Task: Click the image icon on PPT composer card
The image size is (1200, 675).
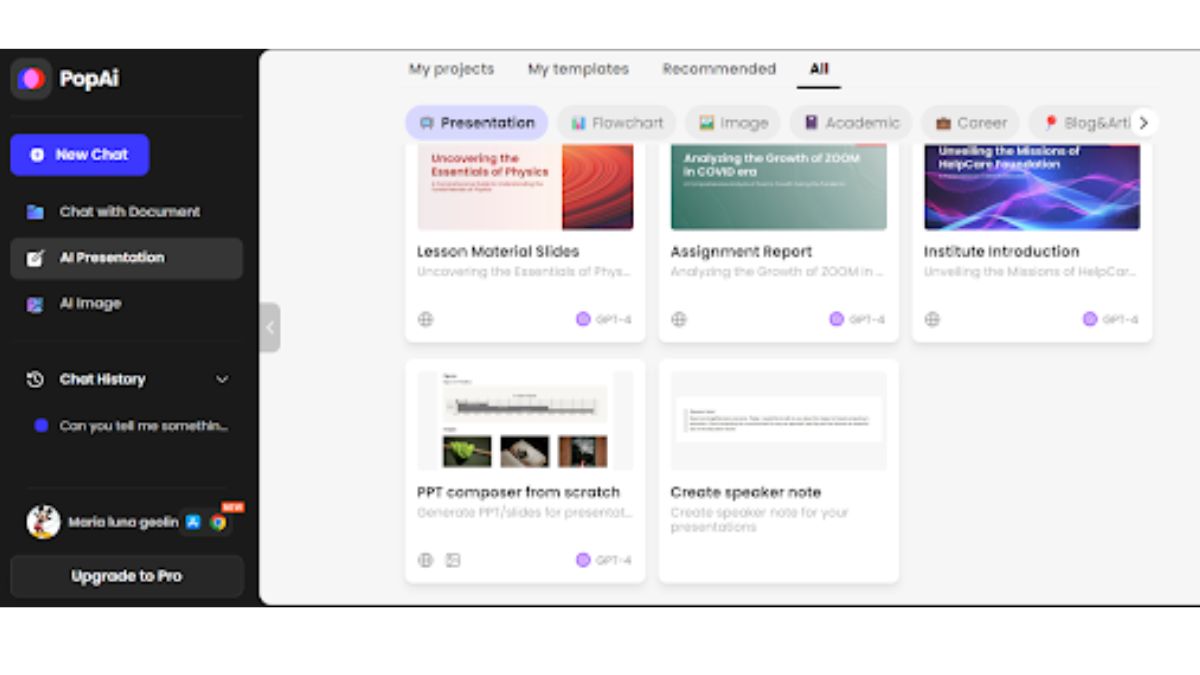Action: pos(453,560)
